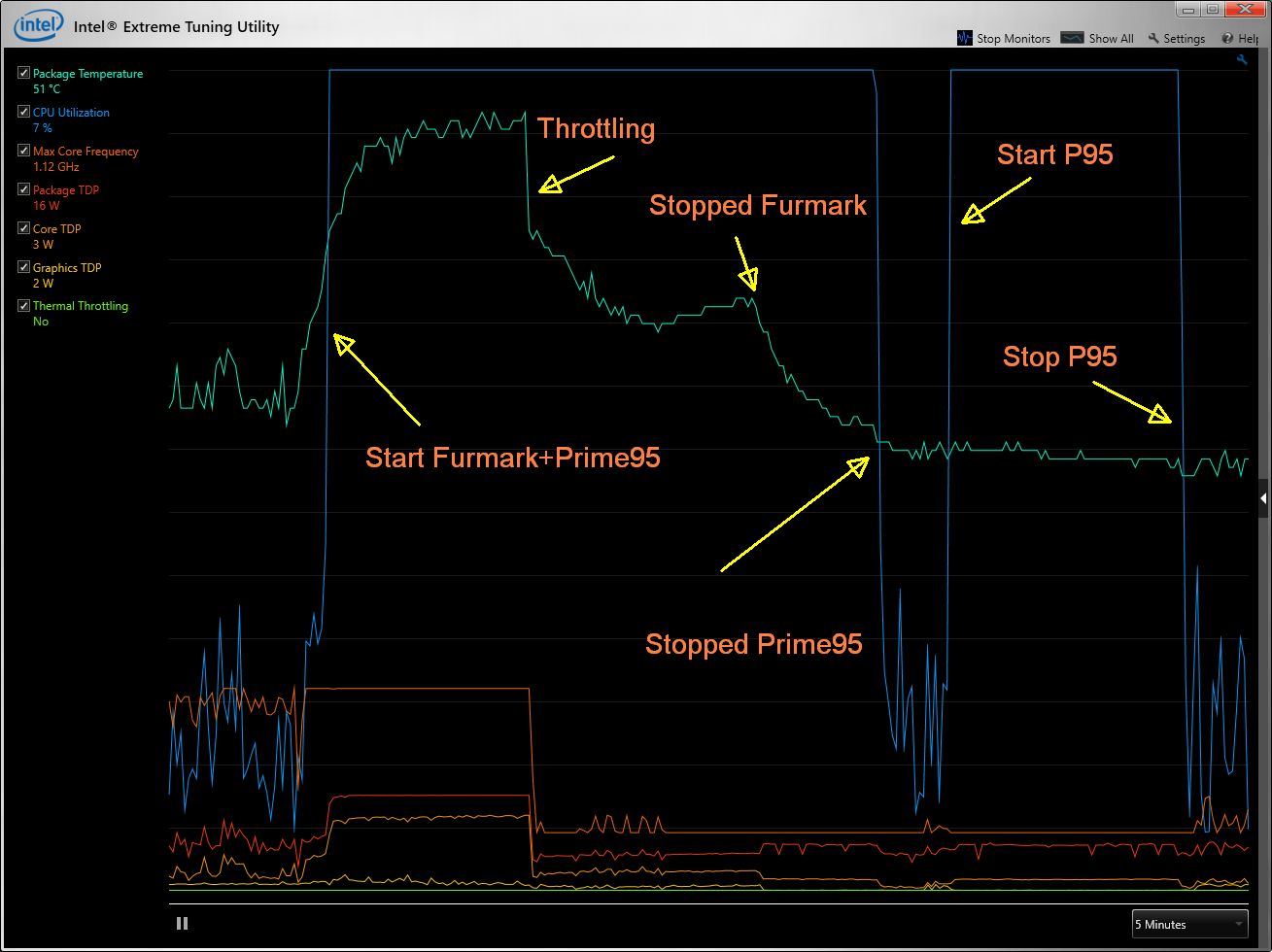
Task: Select the Max Core Frequency label
Action: pyautogui.click(x=86, y=152)
